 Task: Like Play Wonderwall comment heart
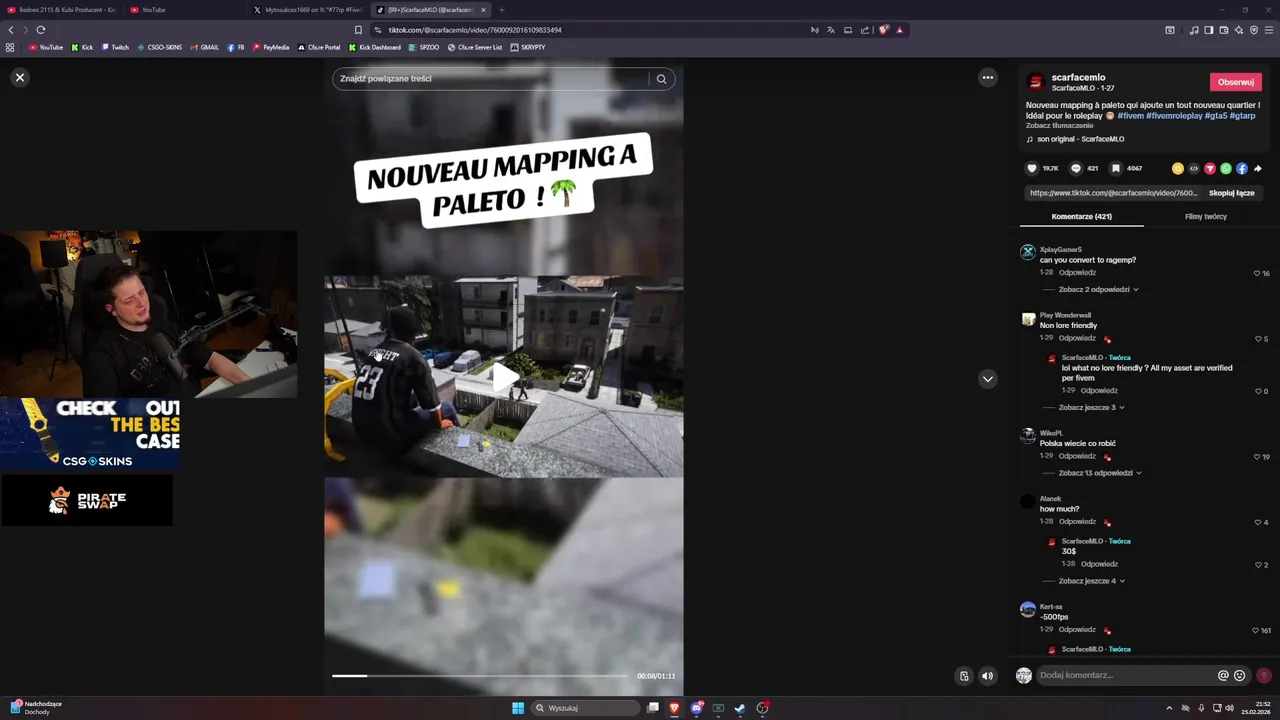[1258, 339]
